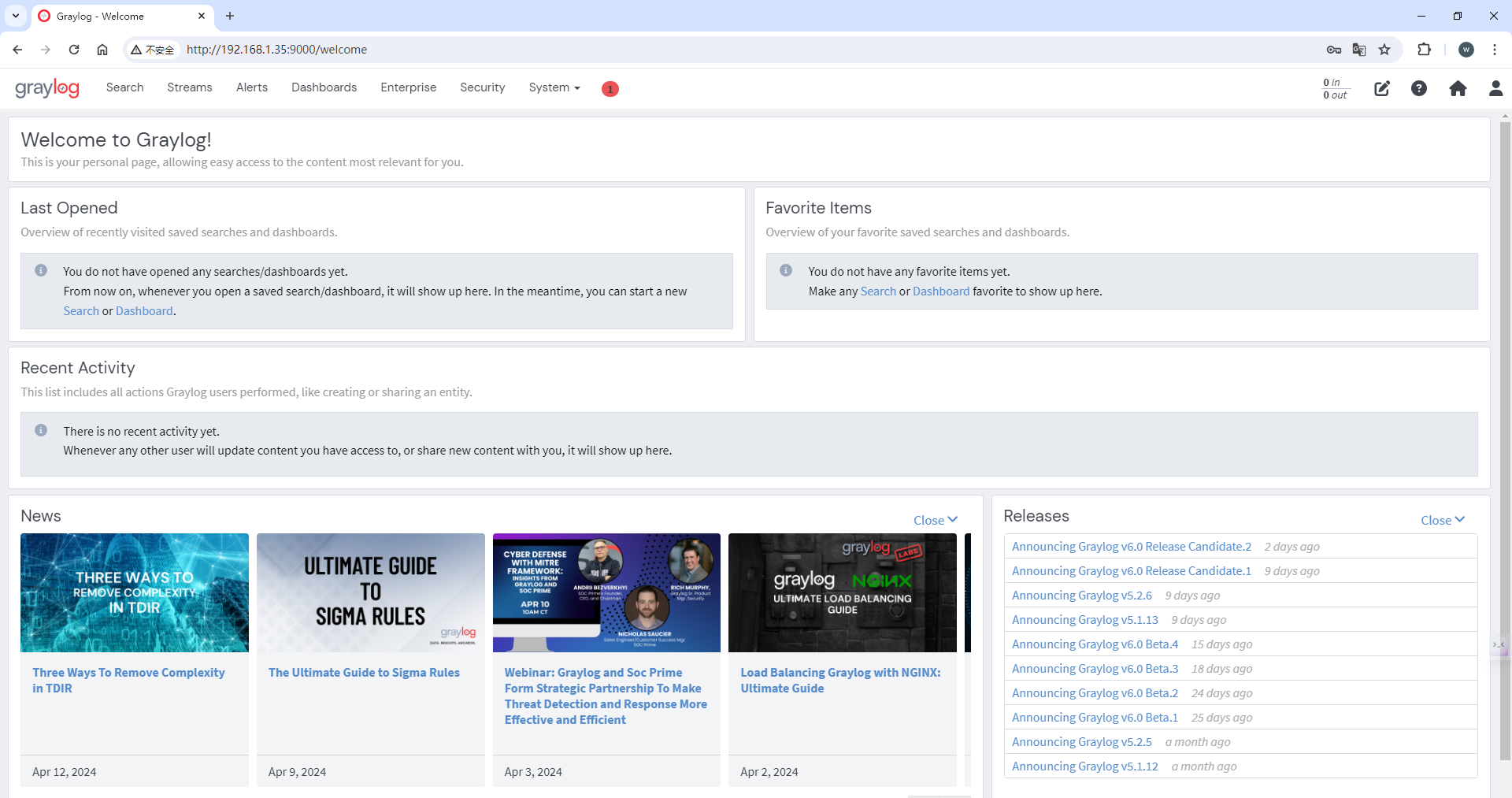Open Graylog v6.0 Release Candidate.1 announcement
The width and height of the screenshot is (1512, 798).
[1132, 571]
